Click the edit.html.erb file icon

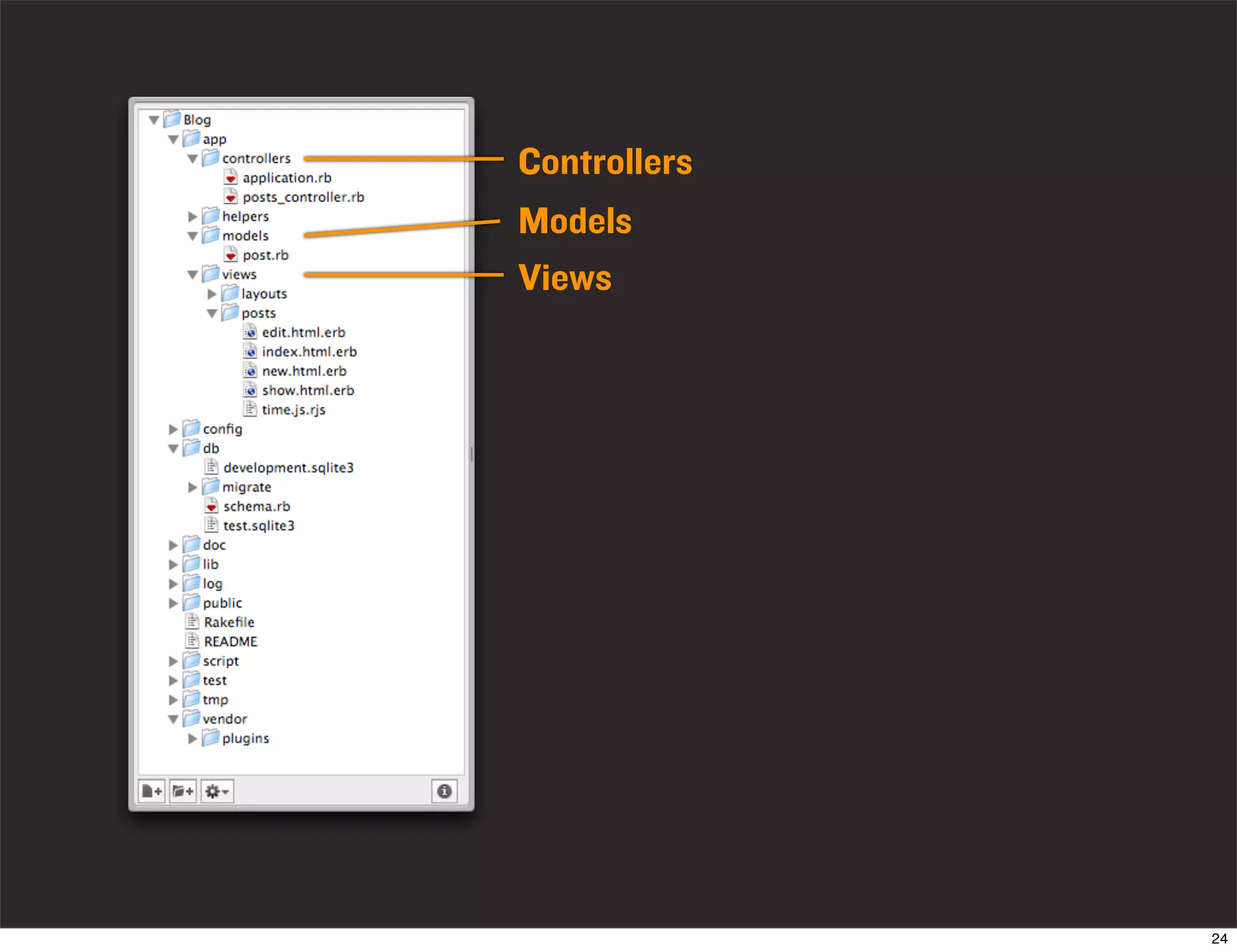250,332
